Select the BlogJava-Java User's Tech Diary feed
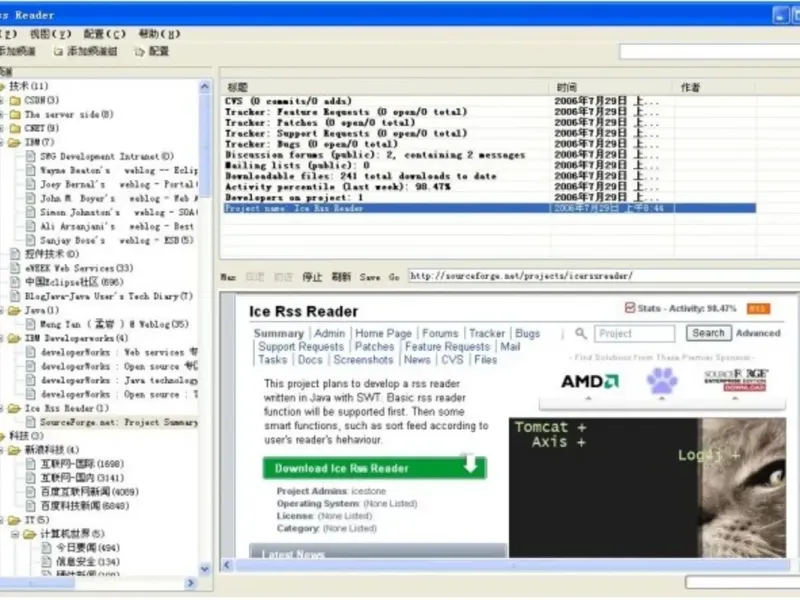800x600 pixels. pos(109,296)
